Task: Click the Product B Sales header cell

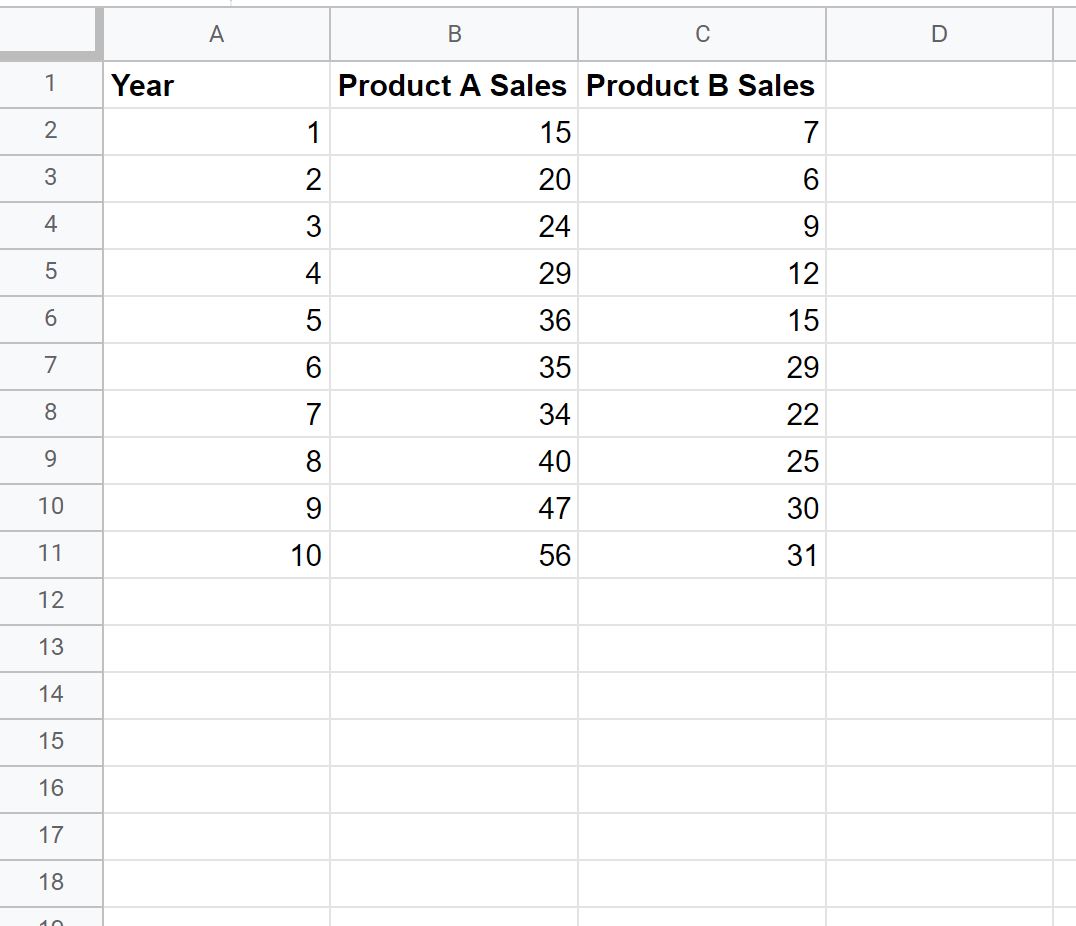Action: pyautogui.click(x=701, y=85)
